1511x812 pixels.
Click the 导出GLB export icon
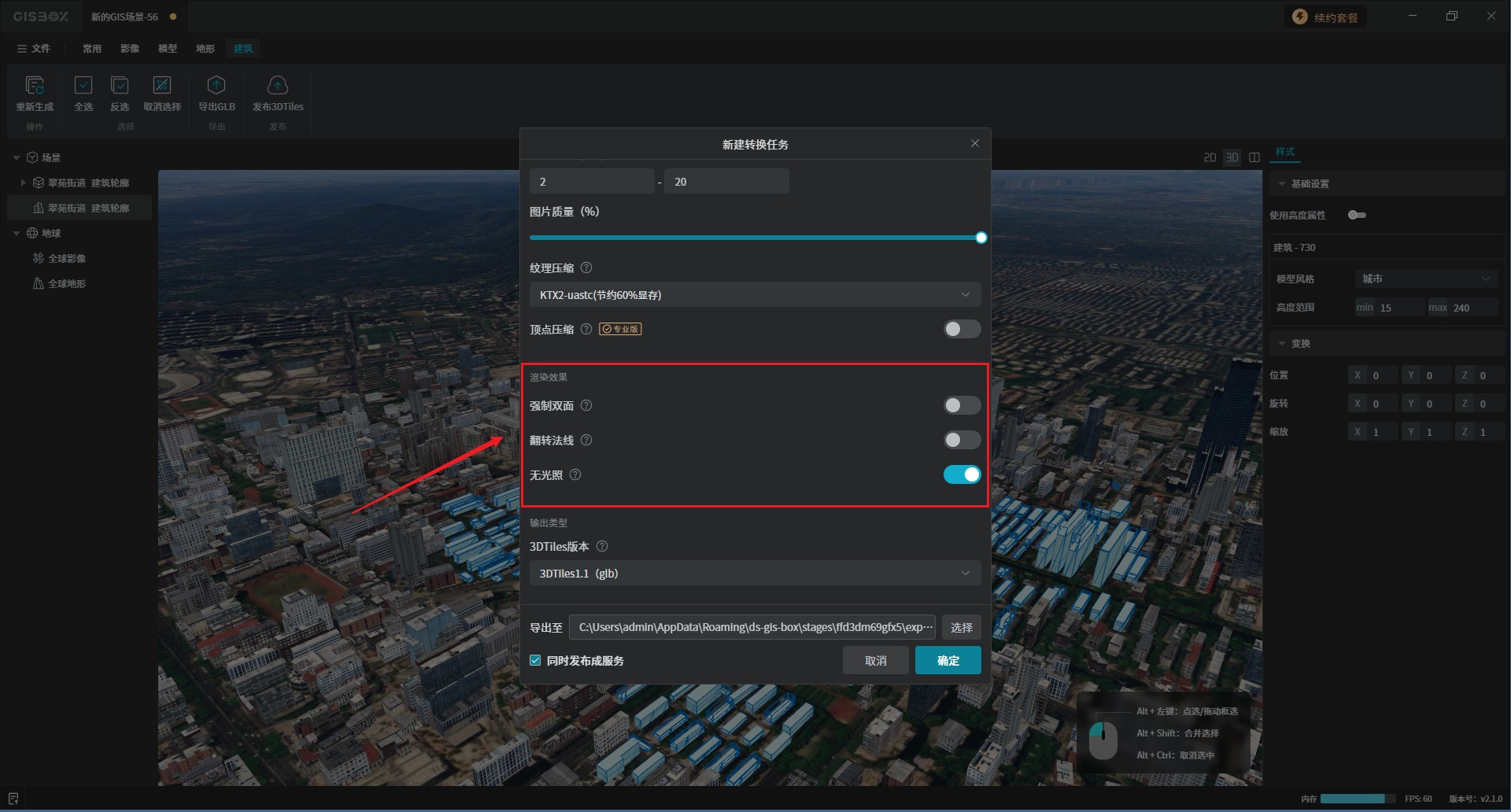216,86
